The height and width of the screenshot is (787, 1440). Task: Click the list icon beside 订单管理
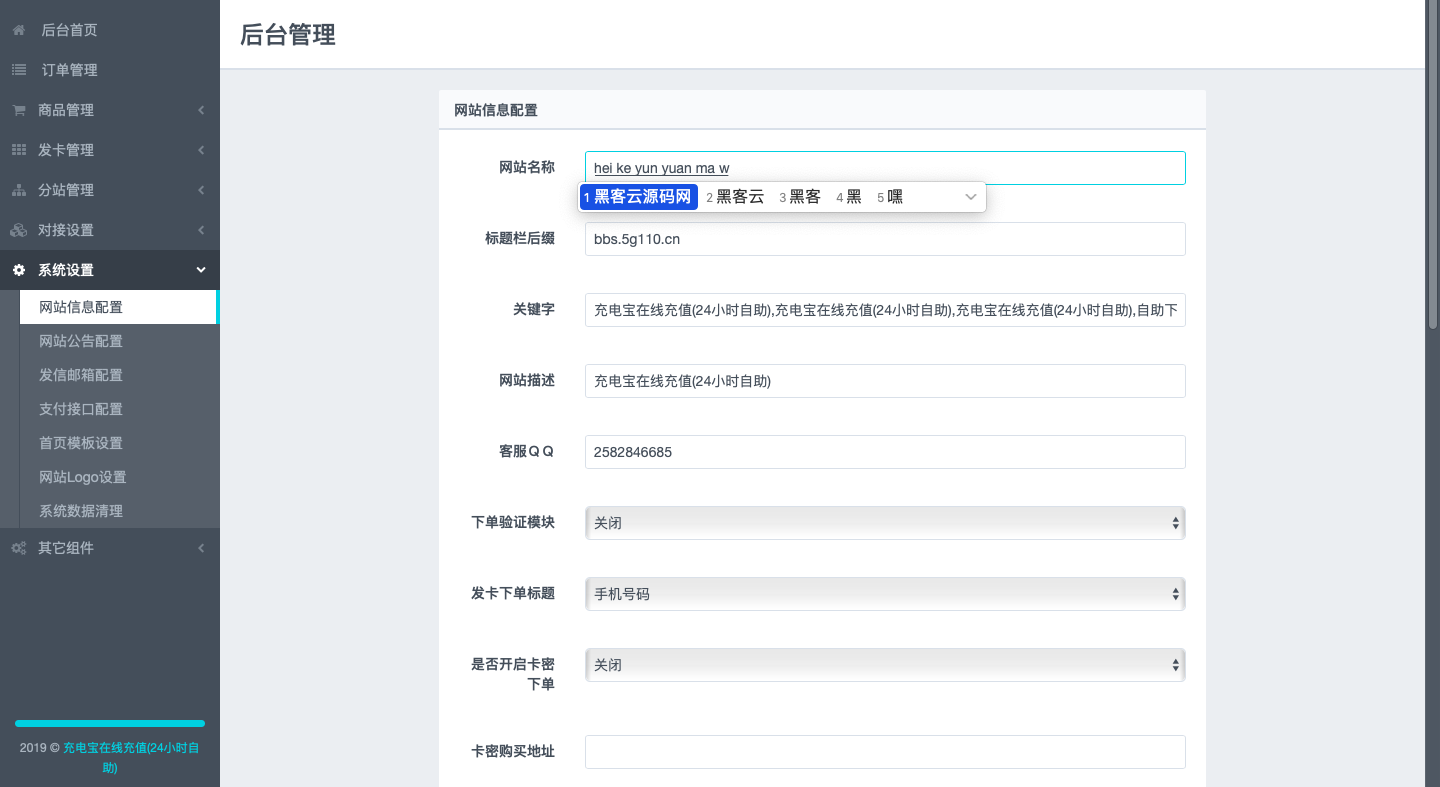[18, 70]
